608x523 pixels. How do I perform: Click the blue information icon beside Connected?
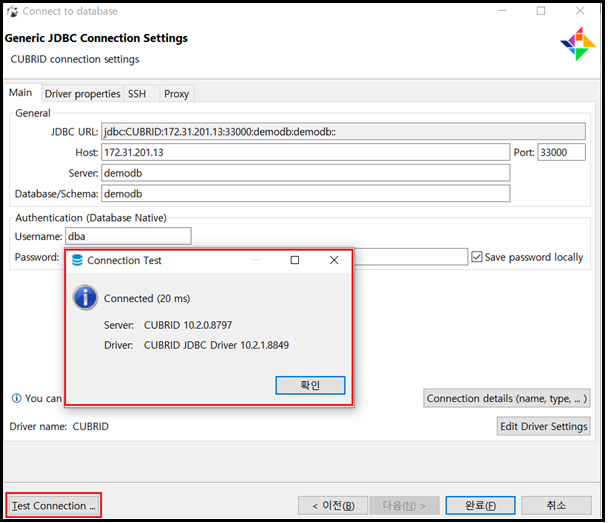pos(85,298)
